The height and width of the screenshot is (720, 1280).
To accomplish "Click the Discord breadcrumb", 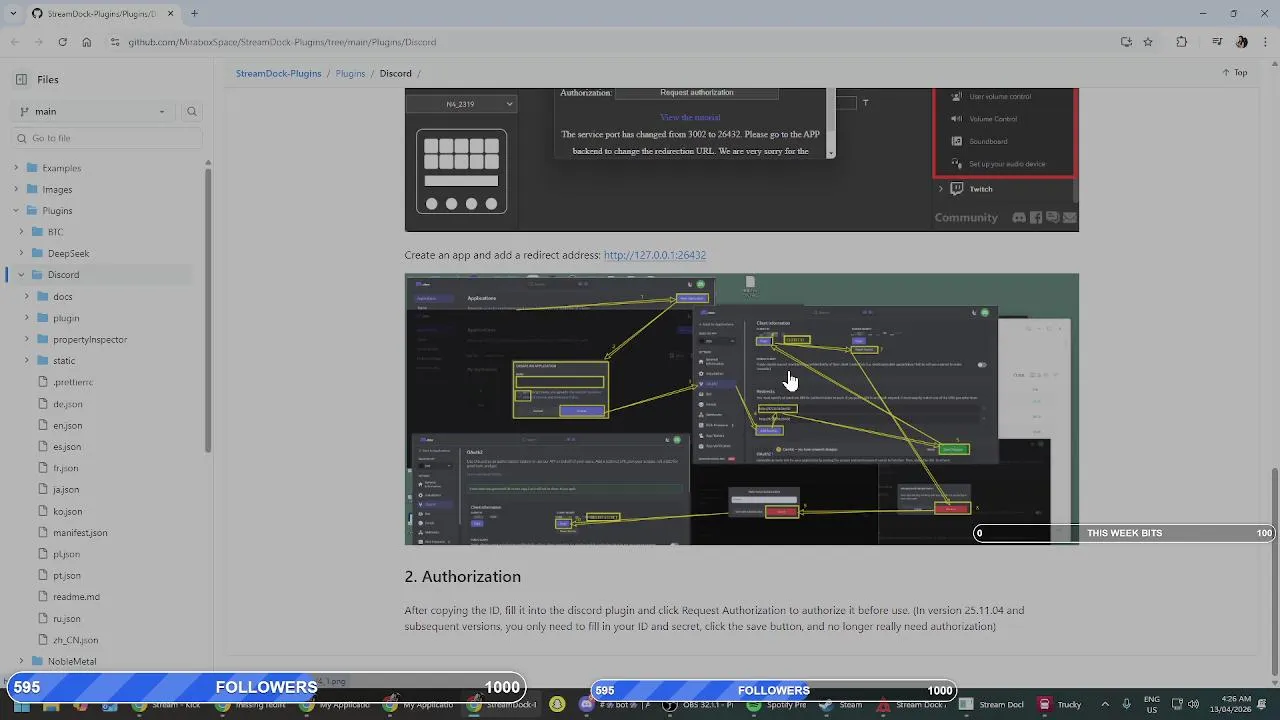I will pyautogui.click(x=395, y=73).
